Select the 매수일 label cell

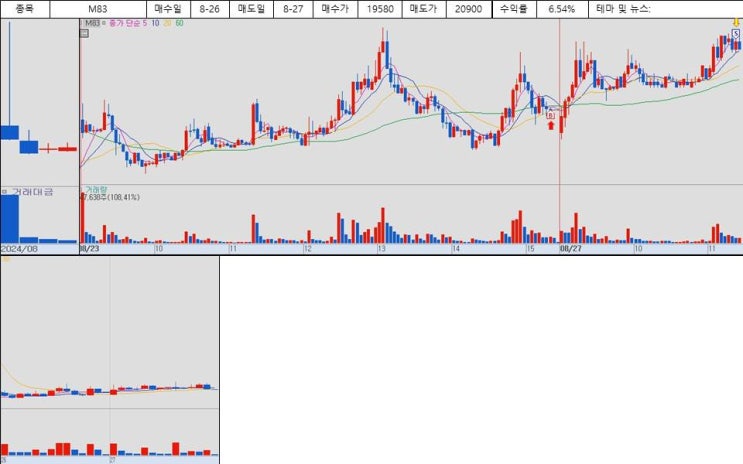coord(168,9)
